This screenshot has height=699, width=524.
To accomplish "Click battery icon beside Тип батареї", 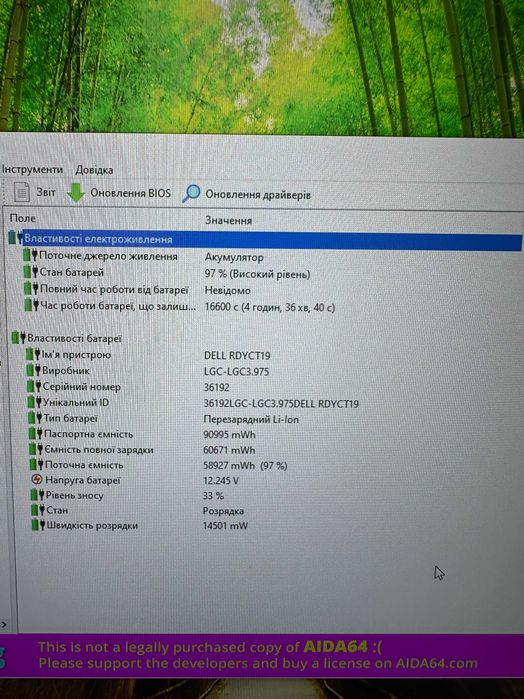I will pos(35,418).
